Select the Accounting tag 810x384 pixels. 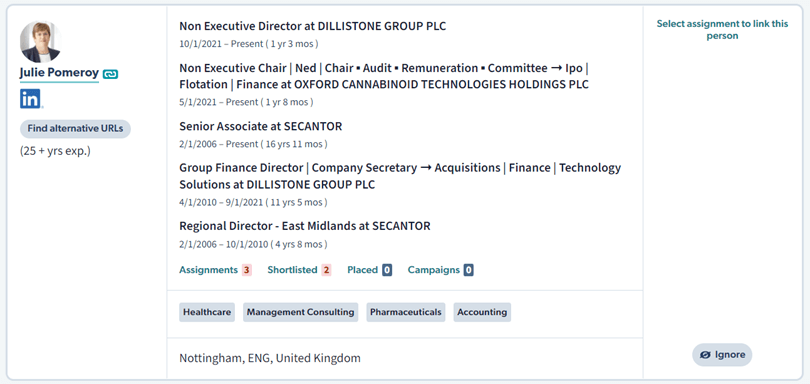pos(482,312)
